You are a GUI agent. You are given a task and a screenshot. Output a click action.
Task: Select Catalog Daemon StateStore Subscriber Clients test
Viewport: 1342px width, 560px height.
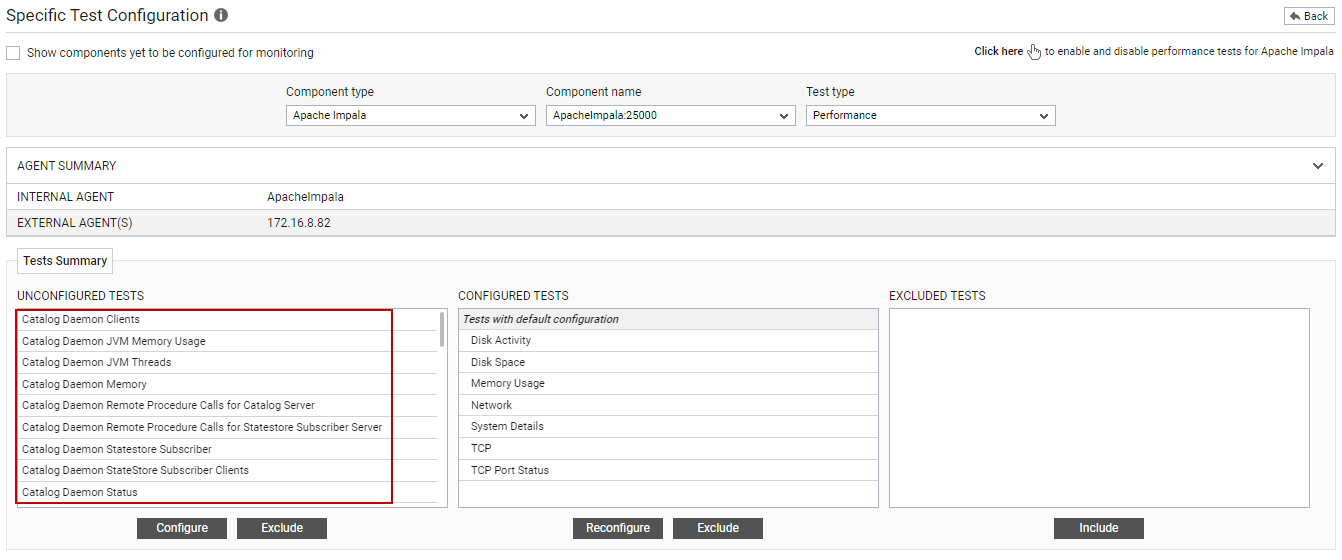(228, 470)
